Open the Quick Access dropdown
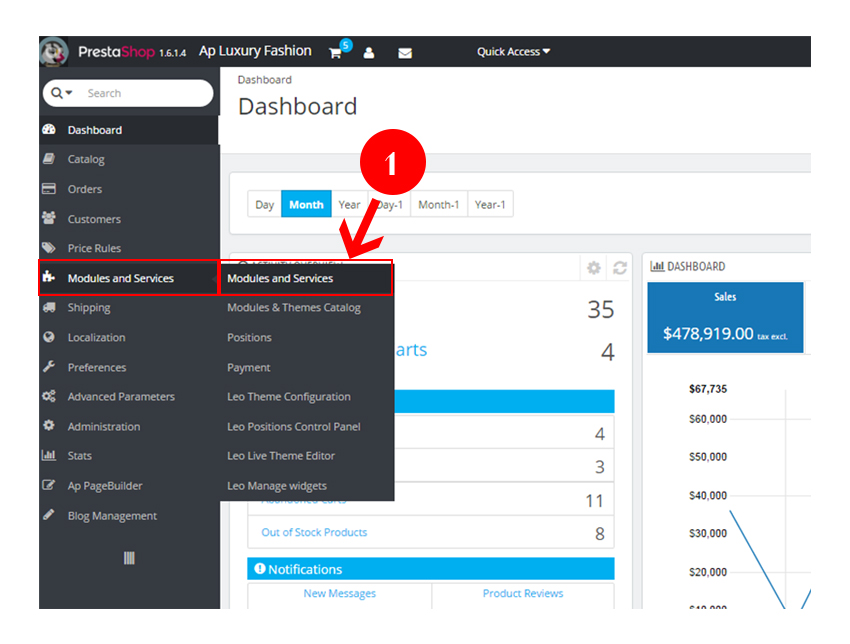 [x=513, y=52]
